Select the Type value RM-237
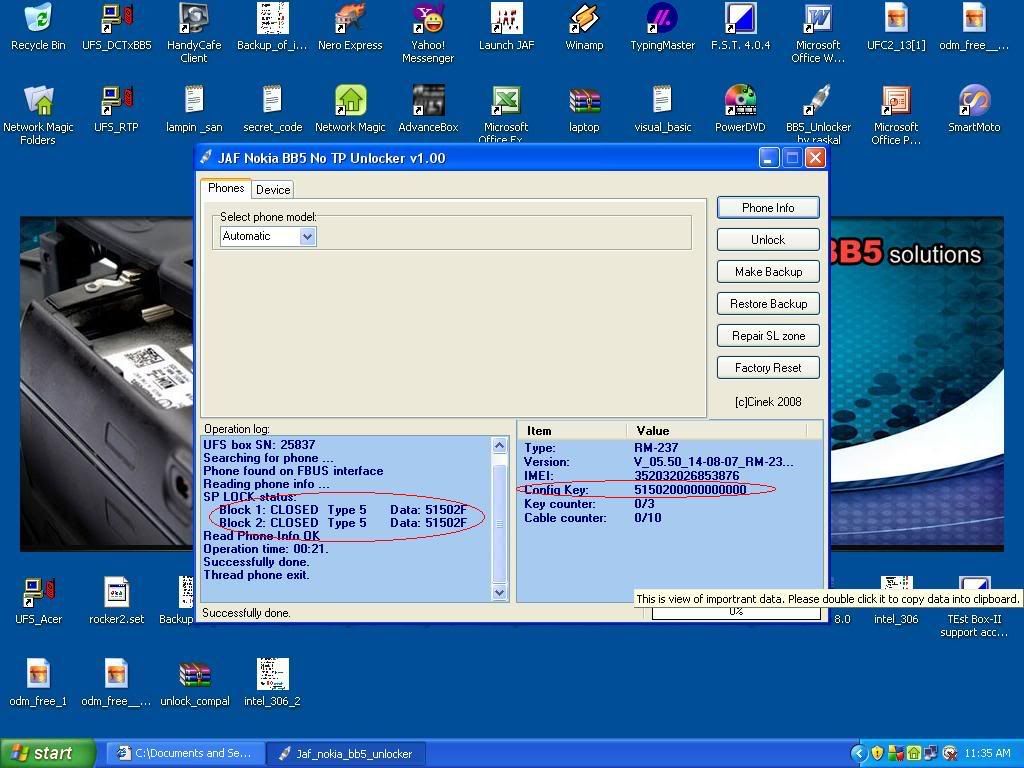Screen dimensions: 1024x768 (656, 447)
